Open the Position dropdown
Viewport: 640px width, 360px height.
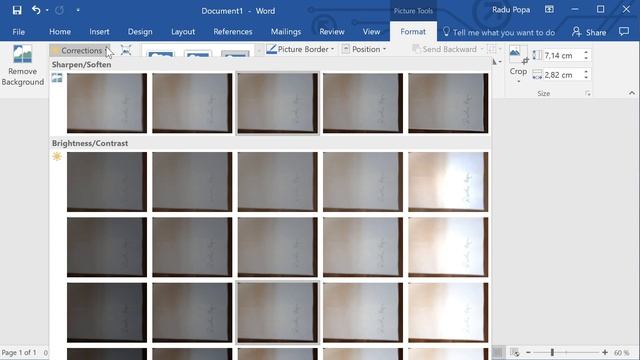(x=364, y=49)
